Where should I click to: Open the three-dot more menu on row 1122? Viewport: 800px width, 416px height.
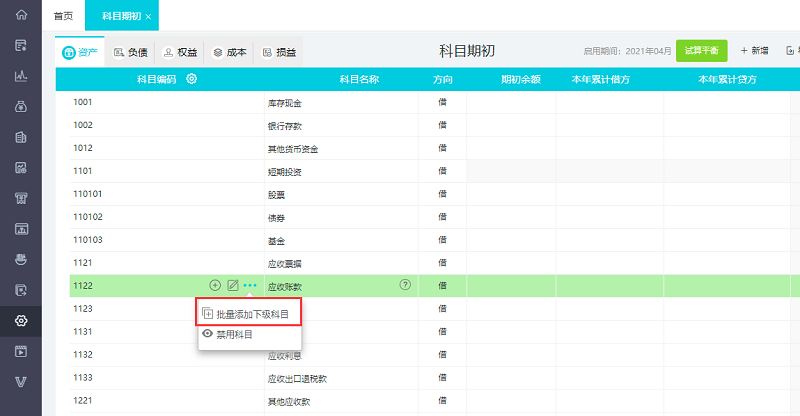(x=250, y=285)
